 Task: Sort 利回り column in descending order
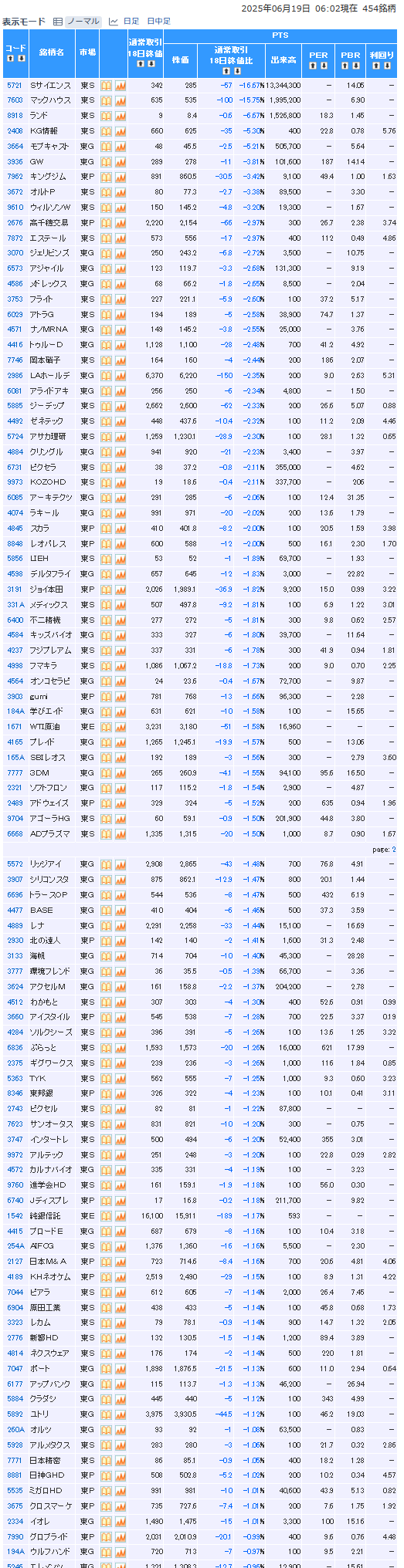(385, 66)
